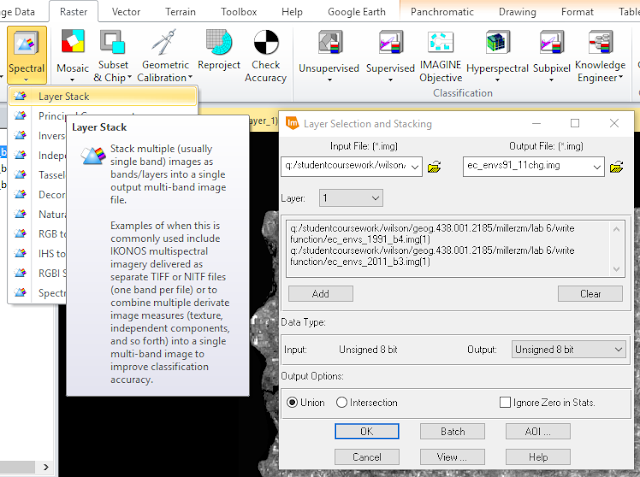
Task: Open Geometric Calibration compass icon
Action: 164,42
